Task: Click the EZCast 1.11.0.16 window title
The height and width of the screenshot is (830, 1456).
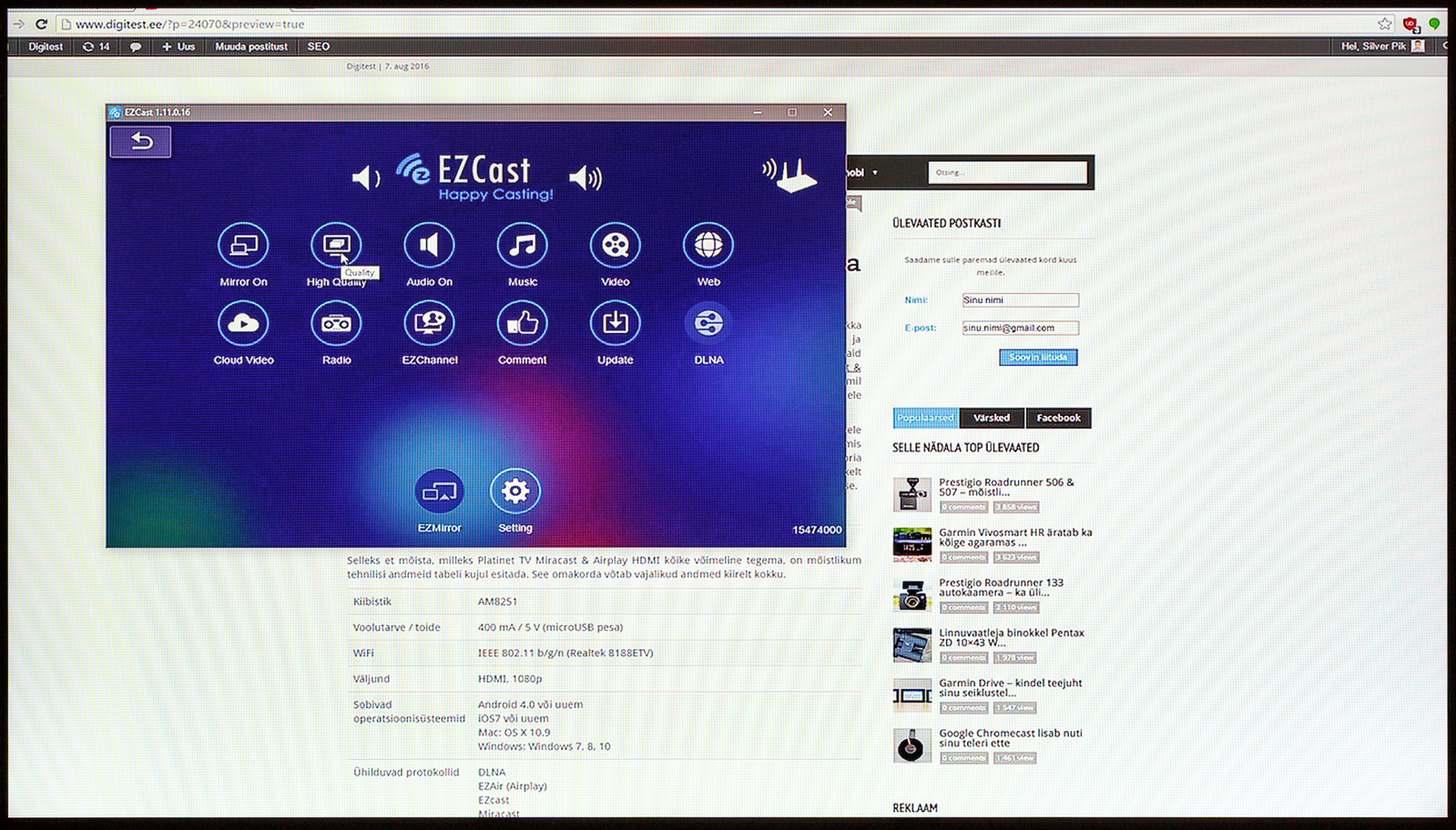Action: coord(158,113)
